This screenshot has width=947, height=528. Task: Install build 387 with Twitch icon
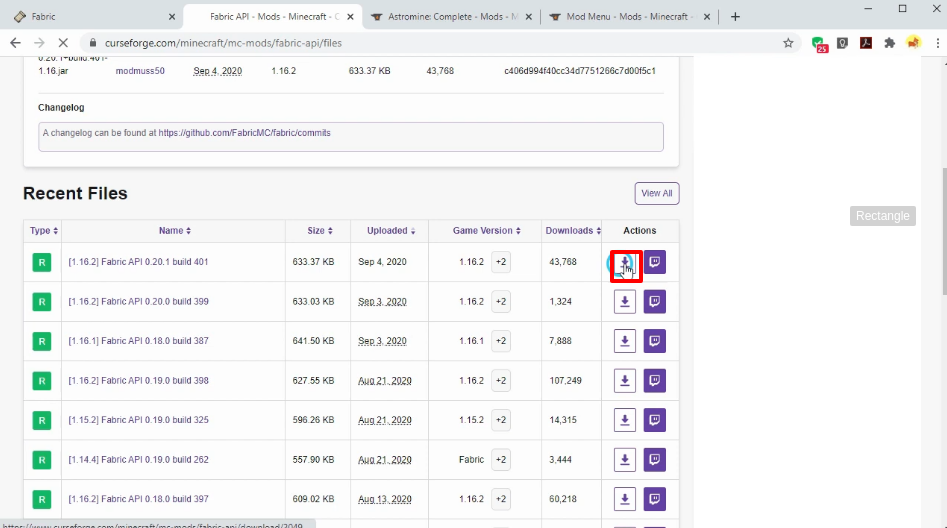click(655, 341)
